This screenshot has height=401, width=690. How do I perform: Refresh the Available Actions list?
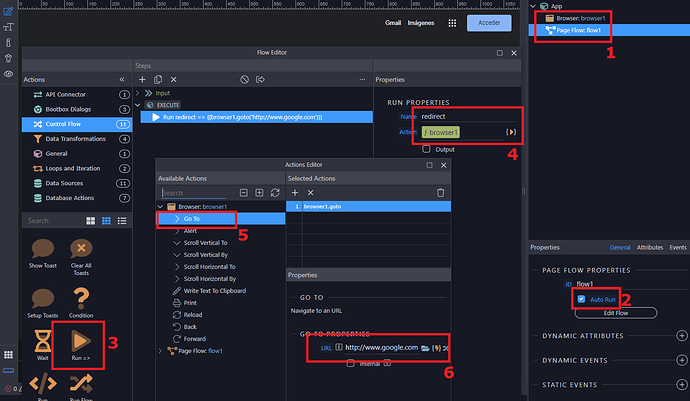(275, 193)
